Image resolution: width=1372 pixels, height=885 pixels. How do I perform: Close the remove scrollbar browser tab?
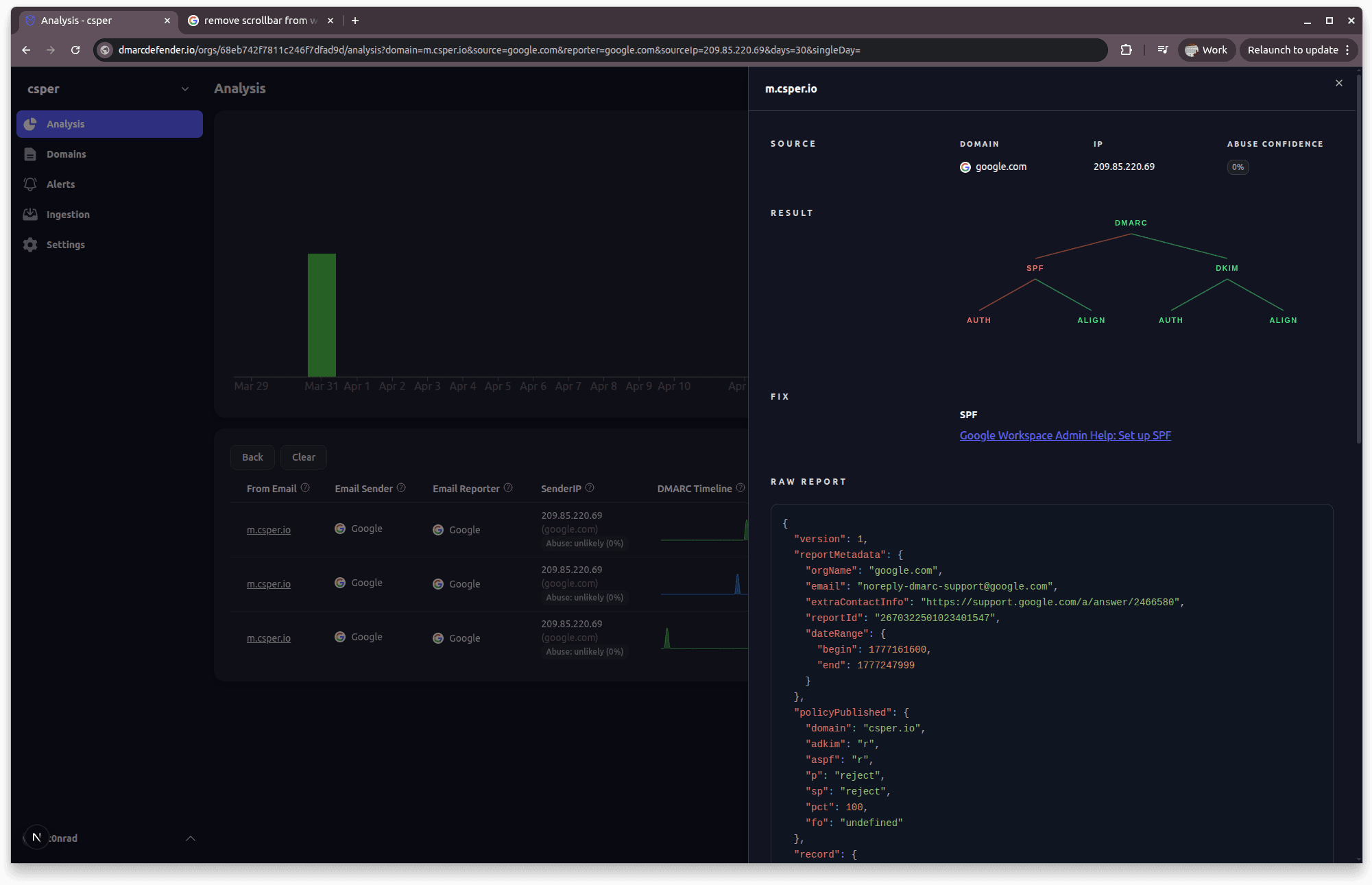(x=330, y=21)
